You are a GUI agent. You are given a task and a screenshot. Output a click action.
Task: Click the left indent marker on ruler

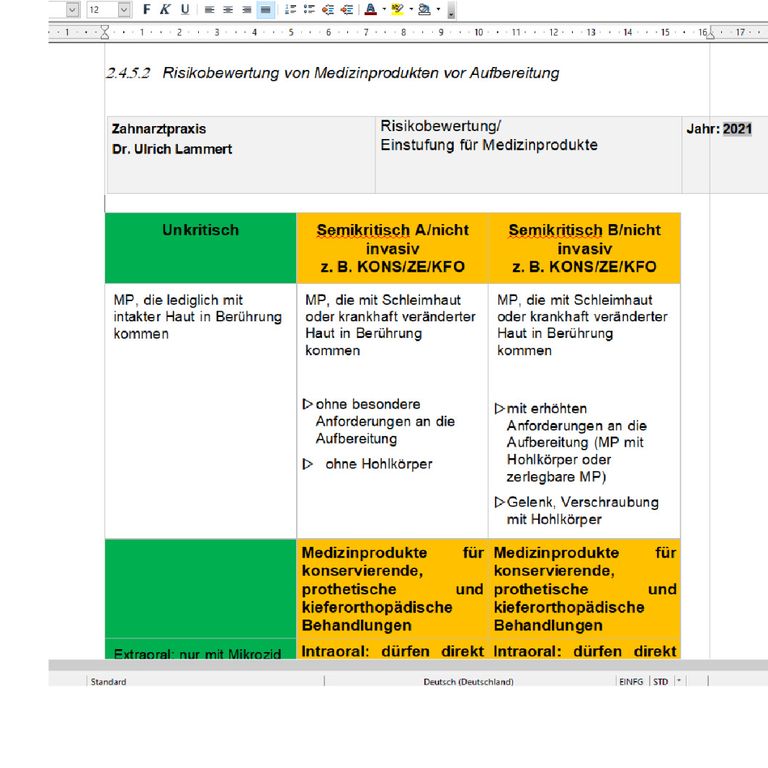pos(105,32)
